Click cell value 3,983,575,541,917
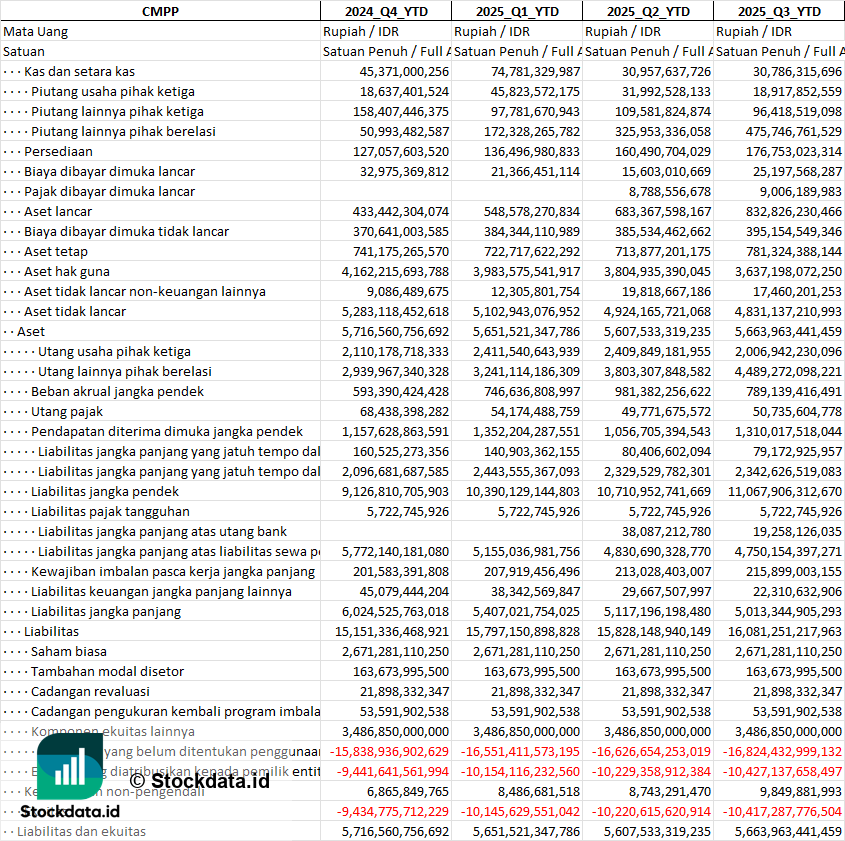Screen dimensions: 845x841 click(x=527, y=272)
